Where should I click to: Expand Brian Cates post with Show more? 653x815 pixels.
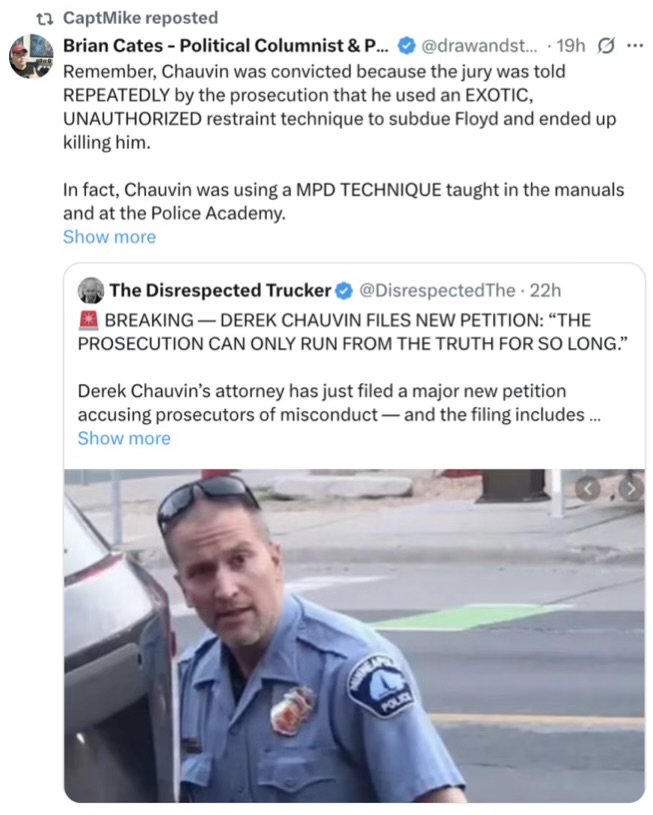pos(109,237)
